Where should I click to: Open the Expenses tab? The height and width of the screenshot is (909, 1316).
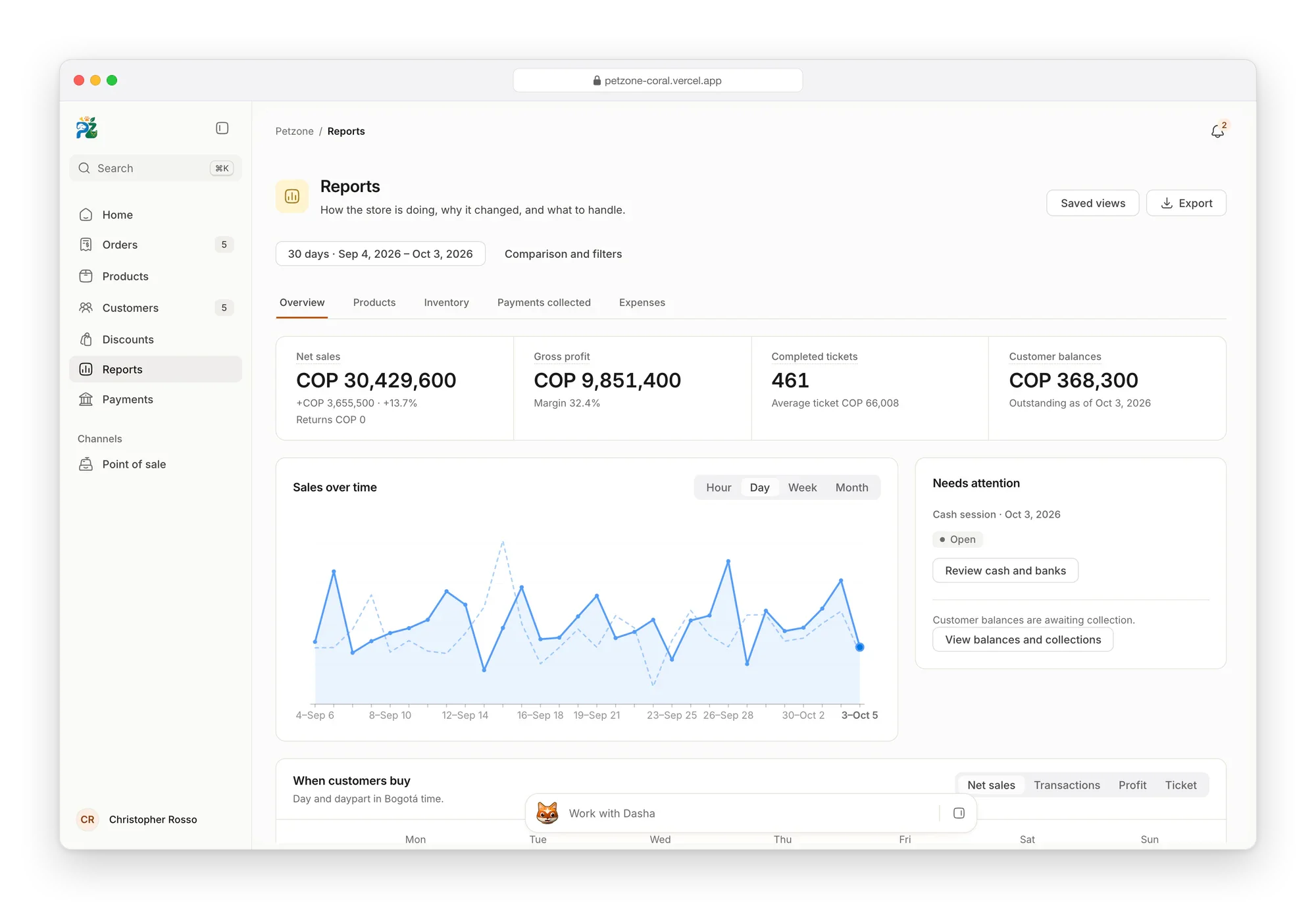642,303
